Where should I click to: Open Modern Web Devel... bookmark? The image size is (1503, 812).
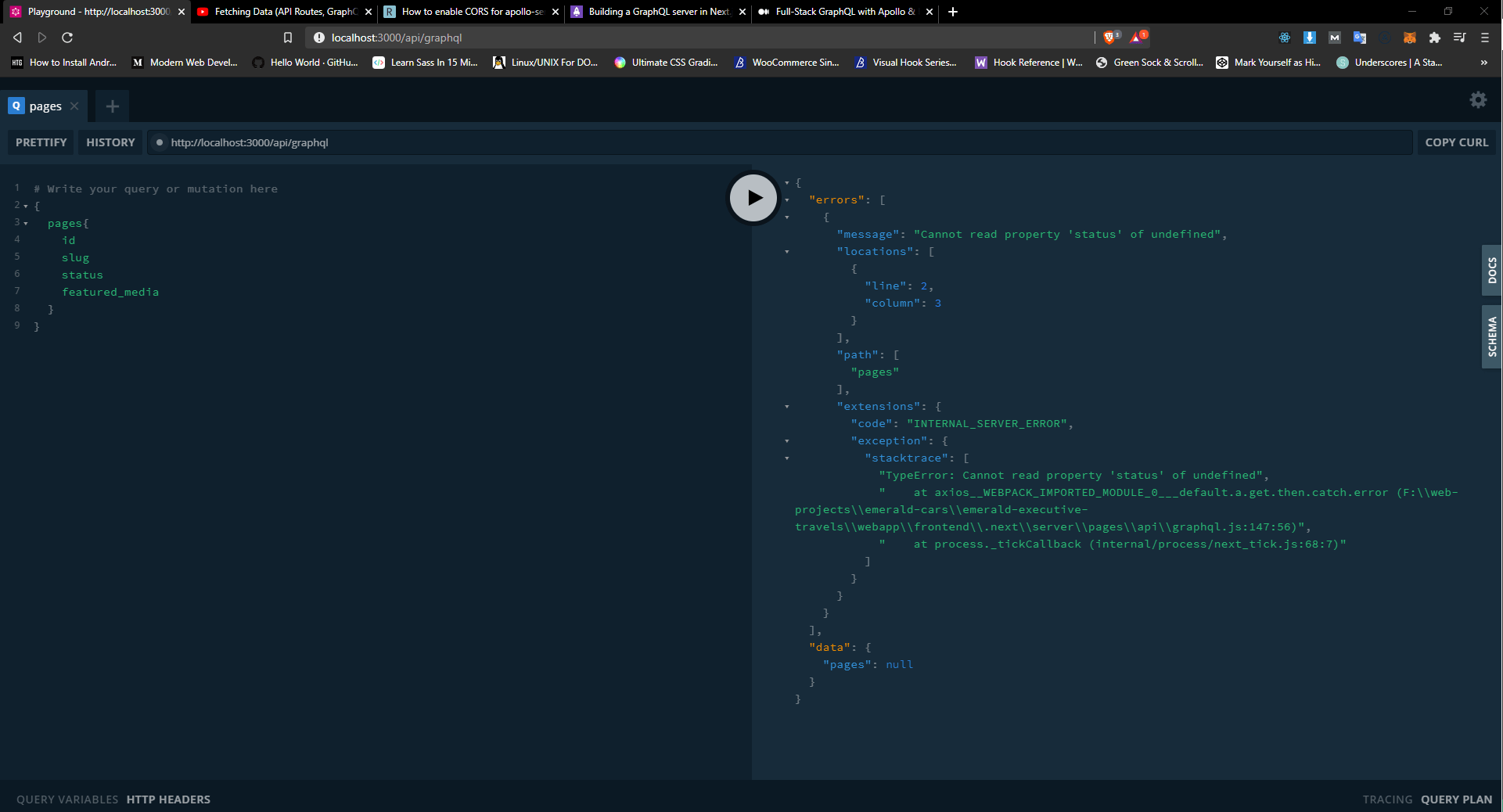[x=185, y=63]
